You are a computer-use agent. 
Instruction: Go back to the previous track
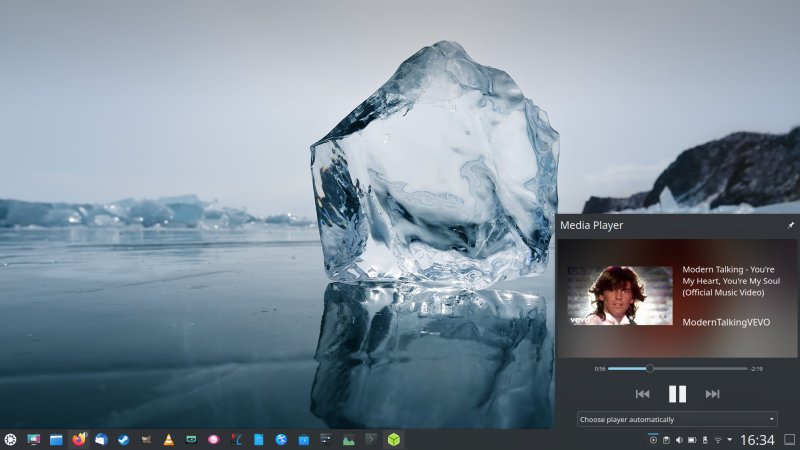click(x=642, y=394)
